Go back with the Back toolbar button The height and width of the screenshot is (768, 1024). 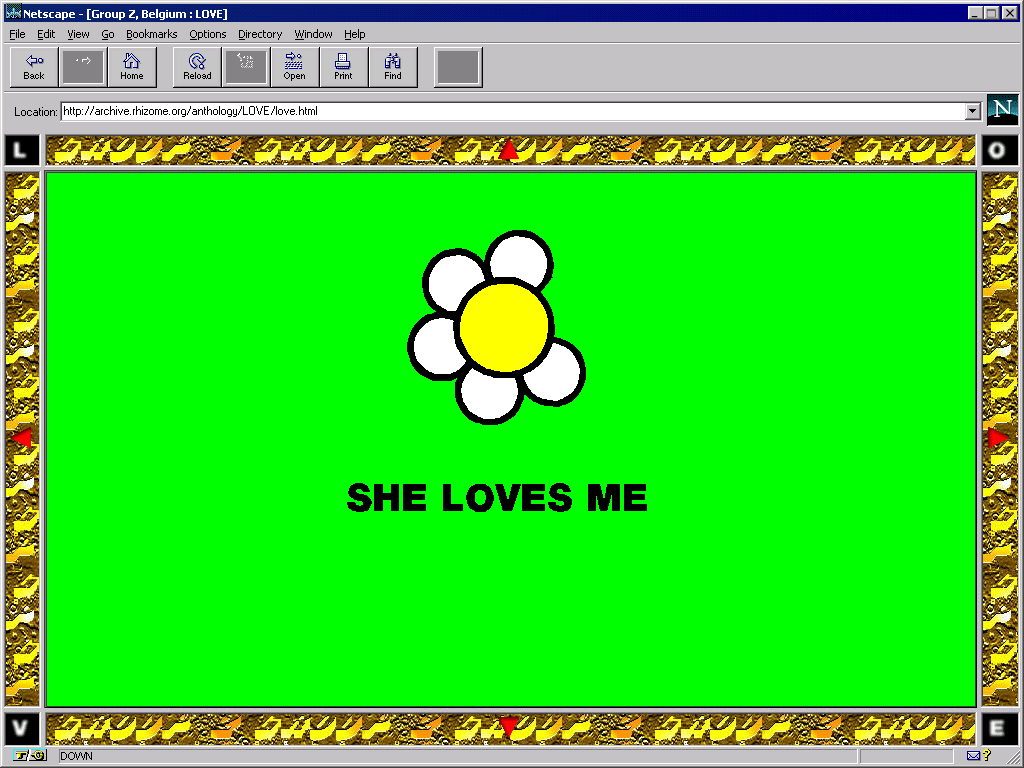pos(34,67)
